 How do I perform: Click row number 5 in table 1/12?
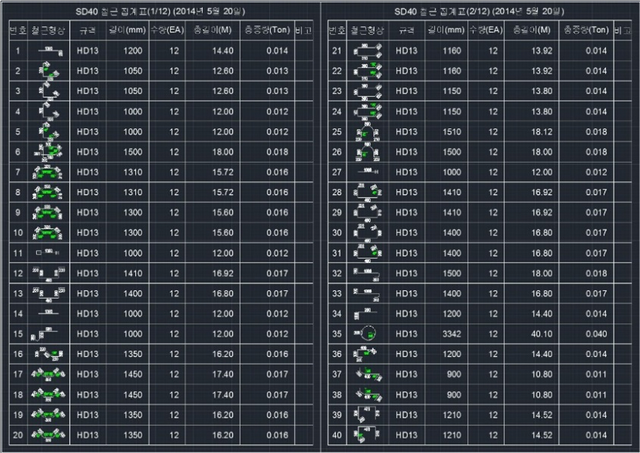18,132
